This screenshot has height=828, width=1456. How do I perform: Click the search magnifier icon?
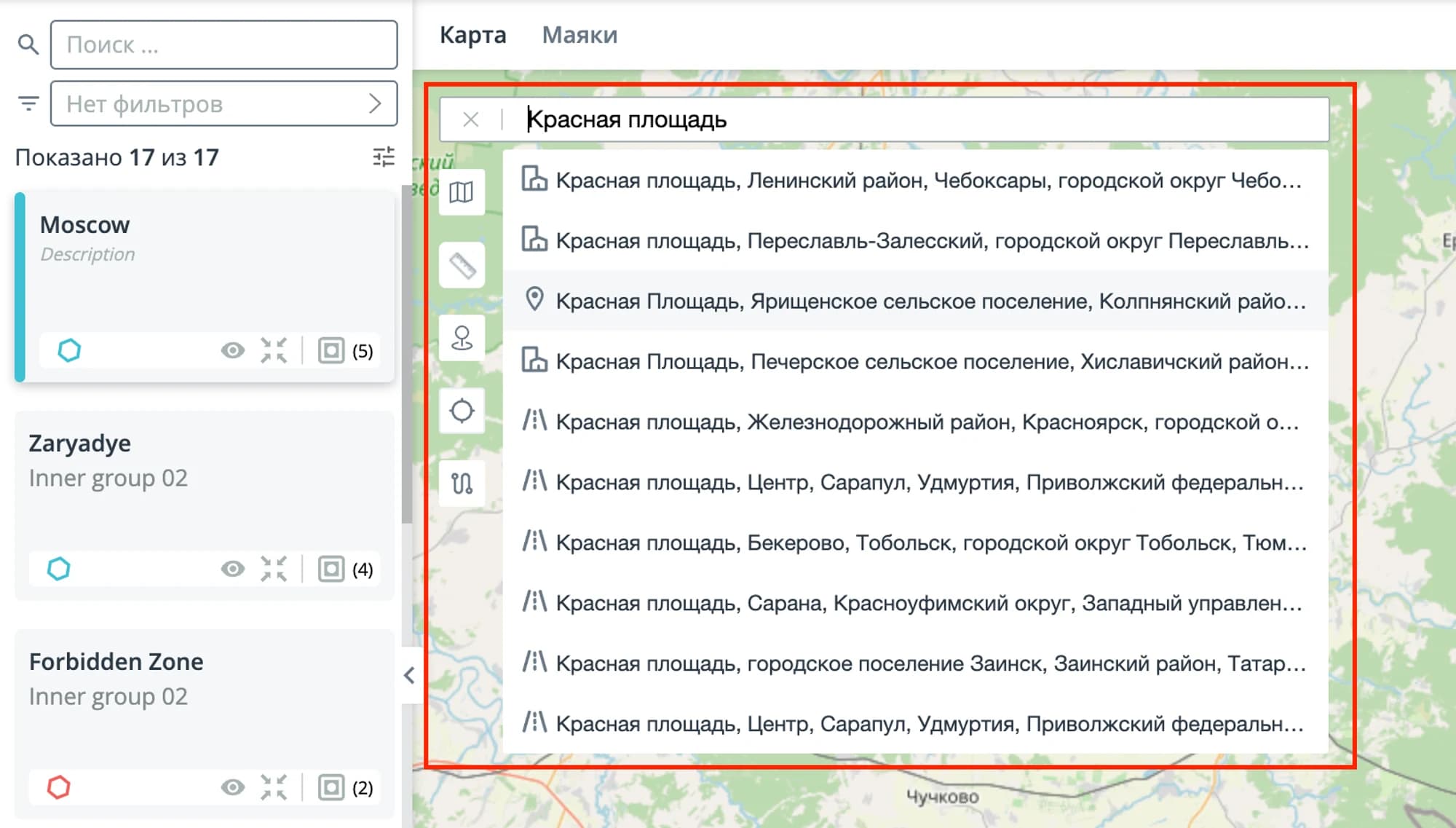pyautogui.click(x=28, y=44)
